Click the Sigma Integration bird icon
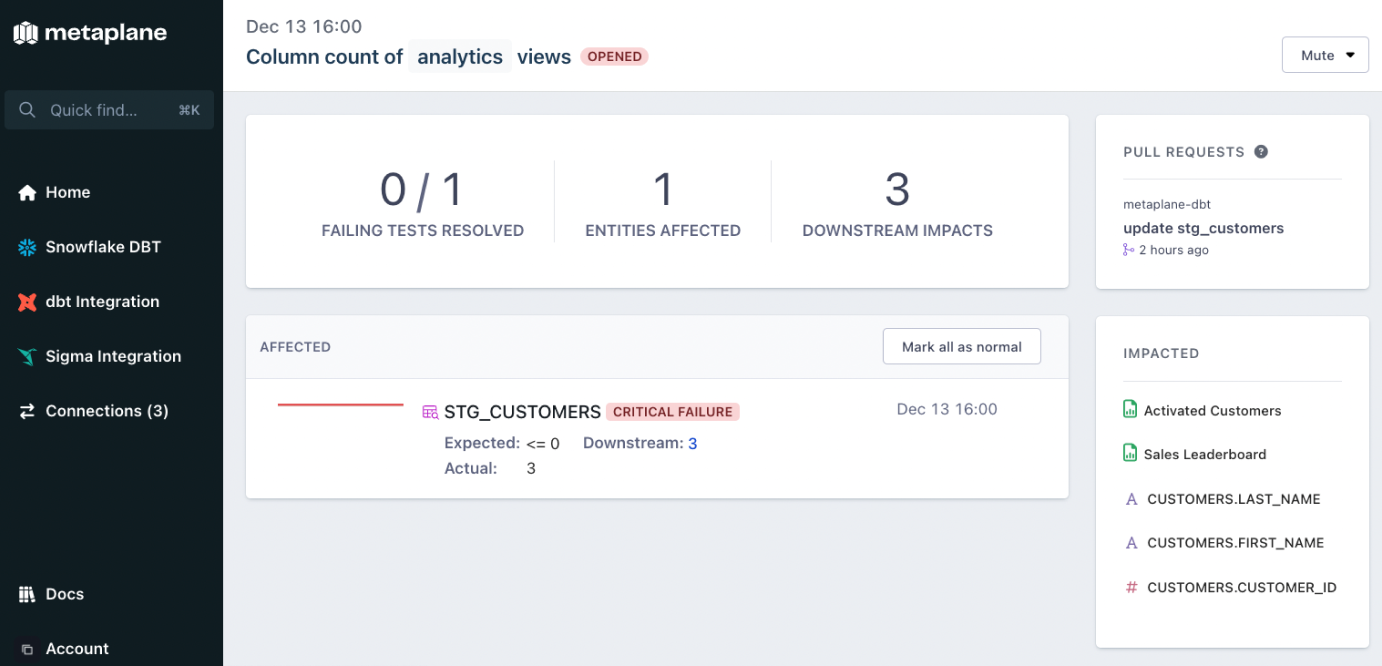1382x666 pixels. (x=27, y=357)
